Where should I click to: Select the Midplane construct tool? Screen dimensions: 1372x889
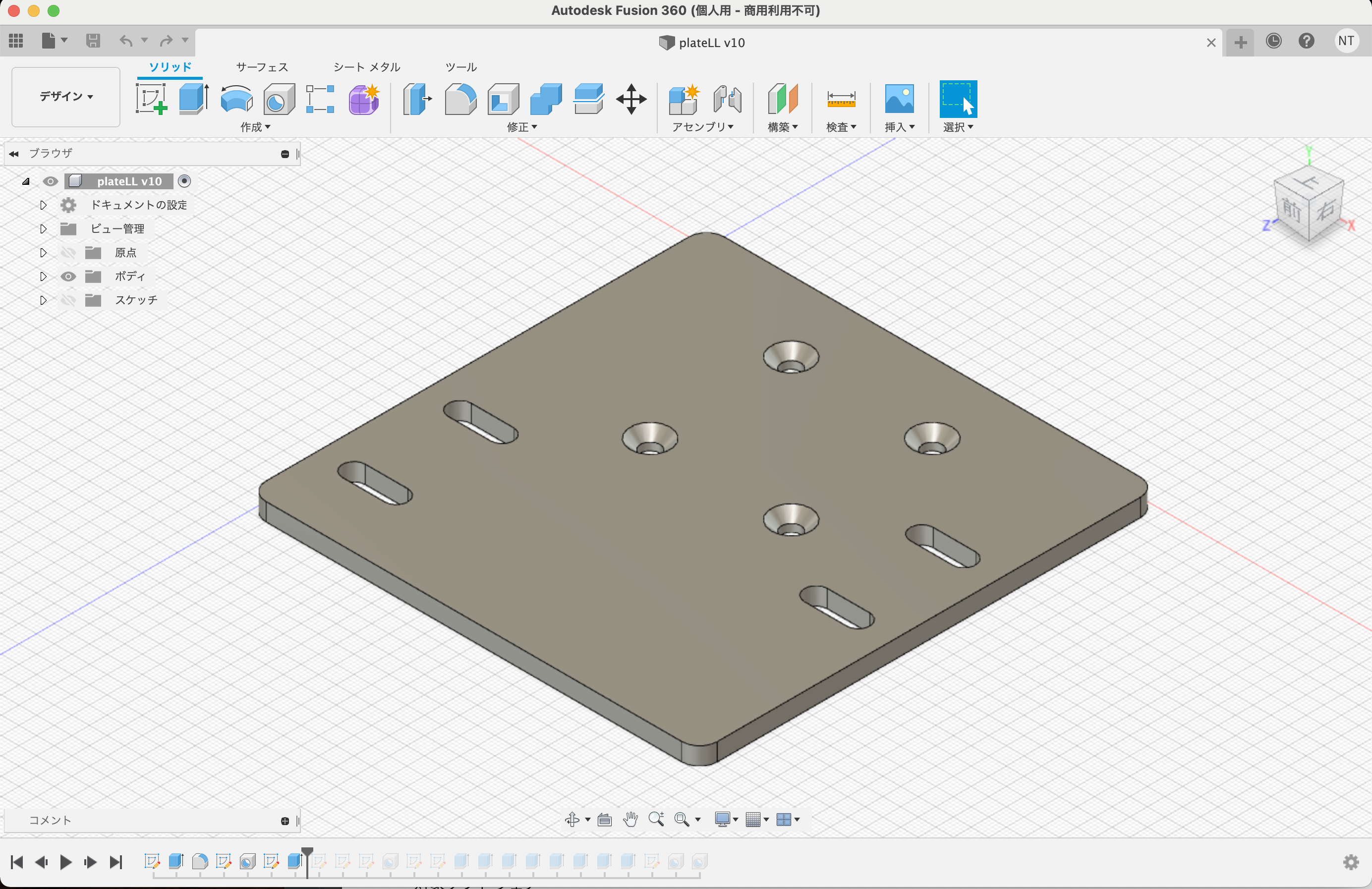783,99
